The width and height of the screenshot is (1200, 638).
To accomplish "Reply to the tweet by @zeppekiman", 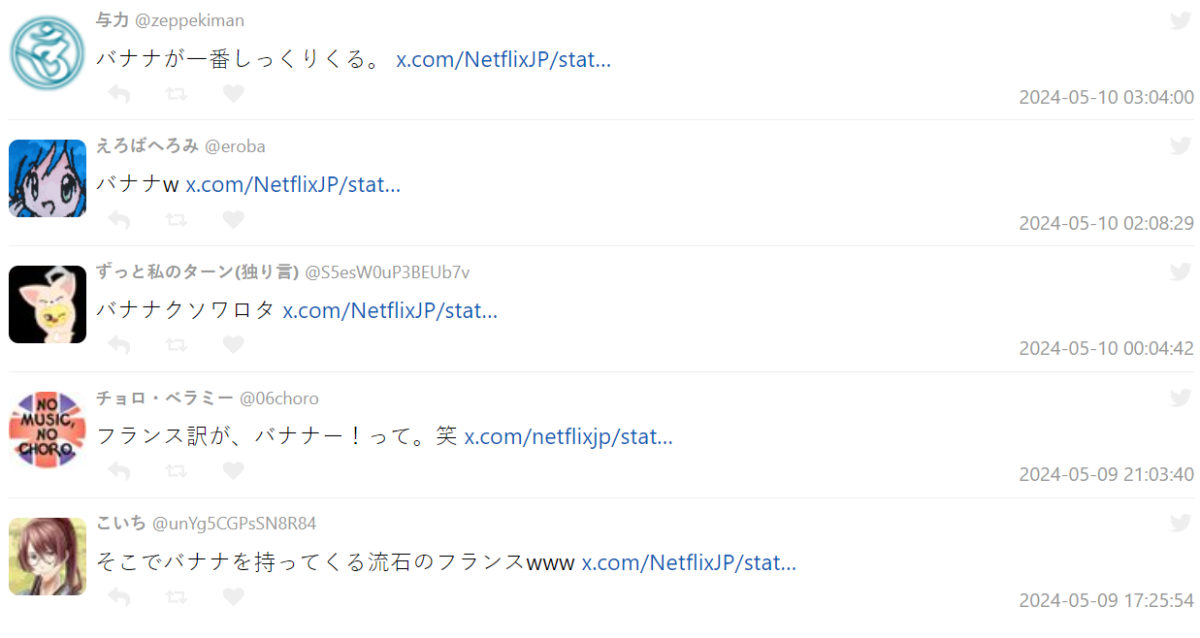I will point(119,94).
